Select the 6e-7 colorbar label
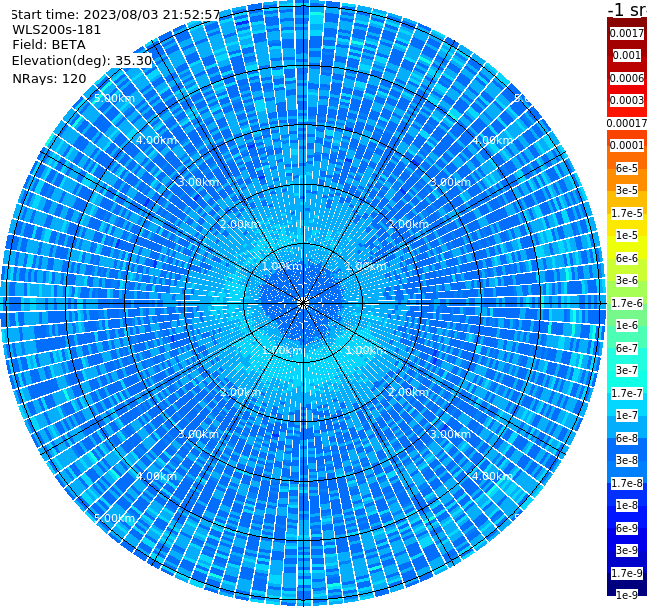This screenshot has height=607, width=647. [x=627, y=348]
